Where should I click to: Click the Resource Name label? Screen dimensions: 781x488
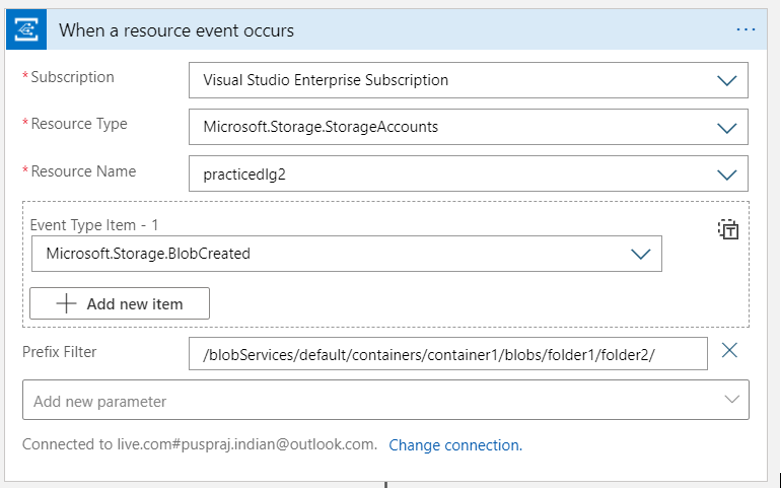(x=83, y=171)
